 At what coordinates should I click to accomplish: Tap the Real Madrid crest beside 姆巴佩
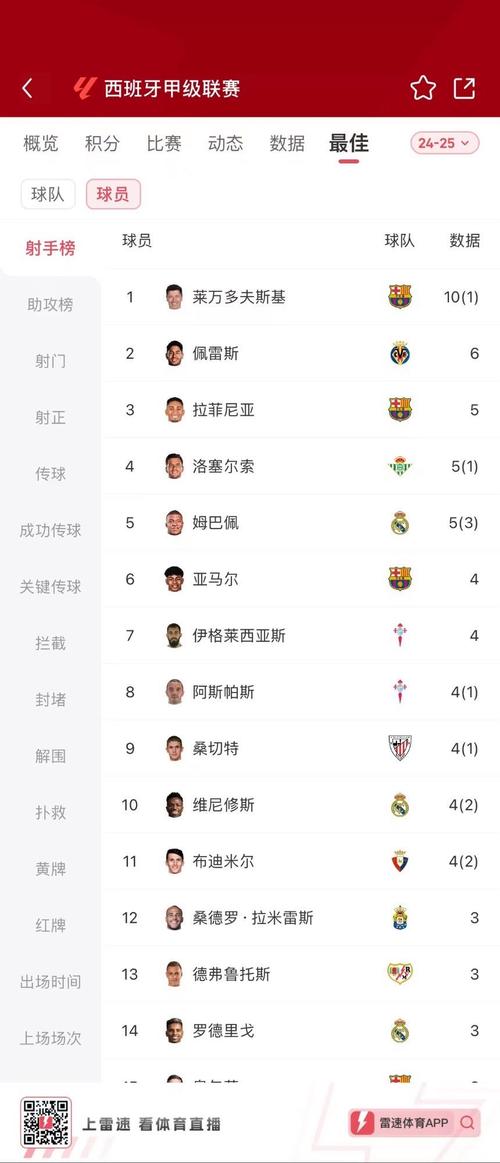tap(400, 523)
